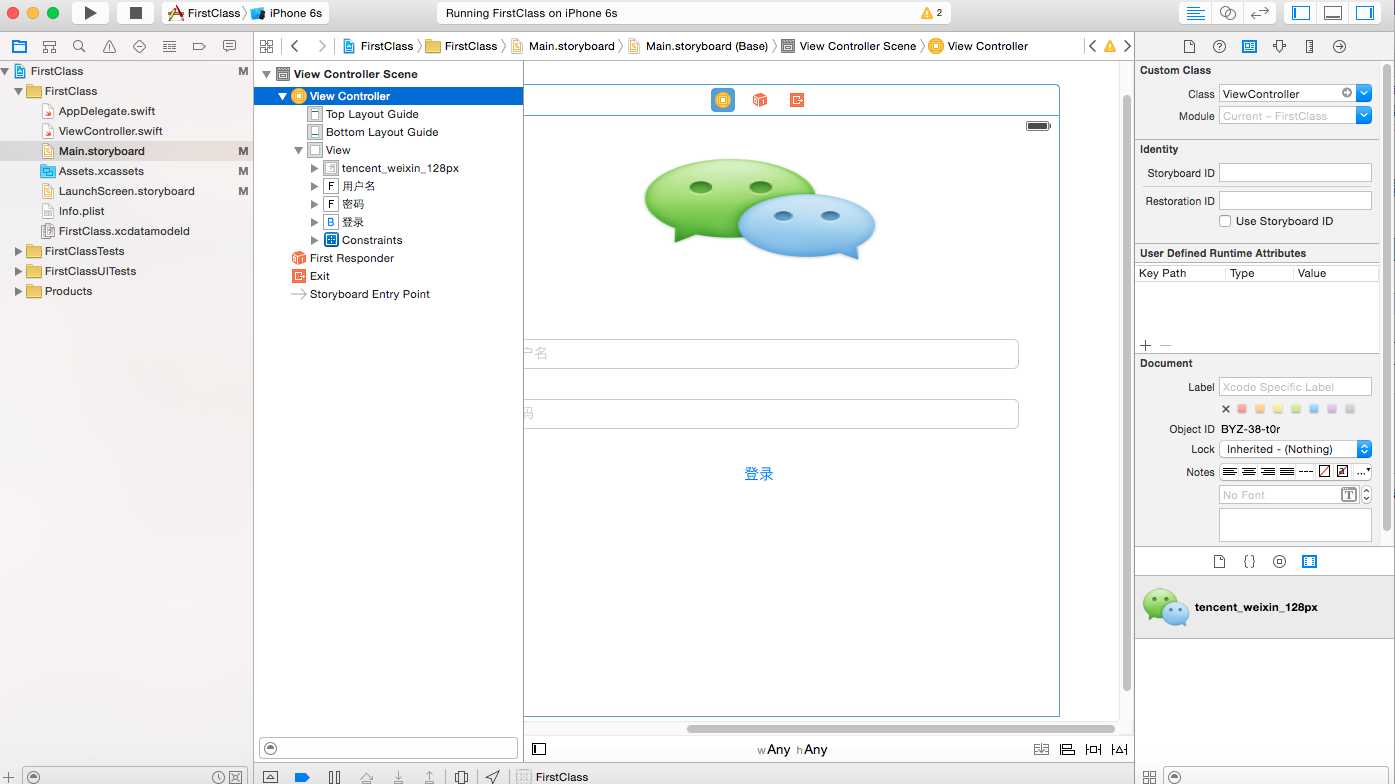Toggle breakpoints activation in debug bar
The width and height of the screenshot is (1395, 784).
coord(302,777)
